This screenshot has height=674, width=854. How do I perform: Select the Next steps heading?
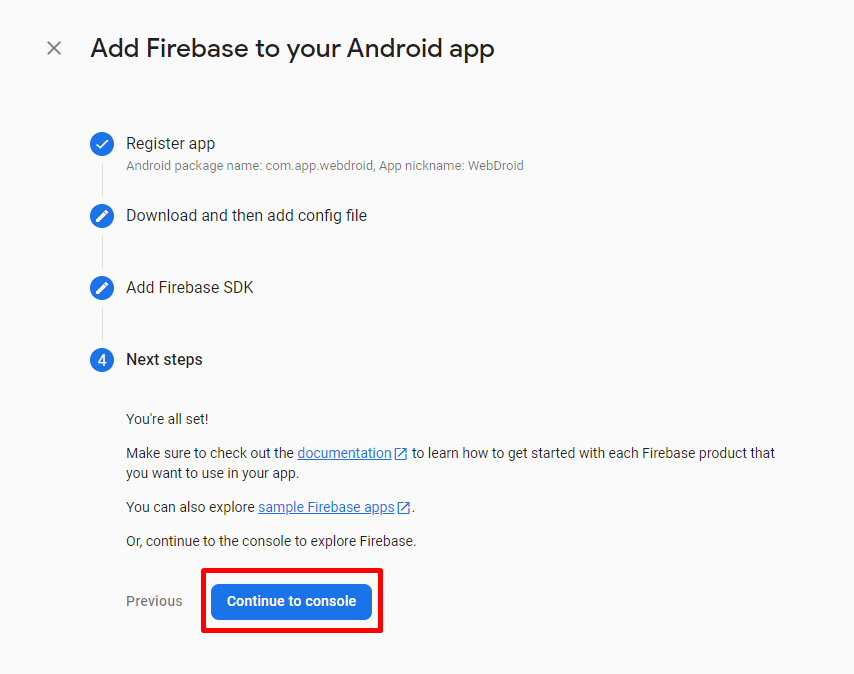164,359
